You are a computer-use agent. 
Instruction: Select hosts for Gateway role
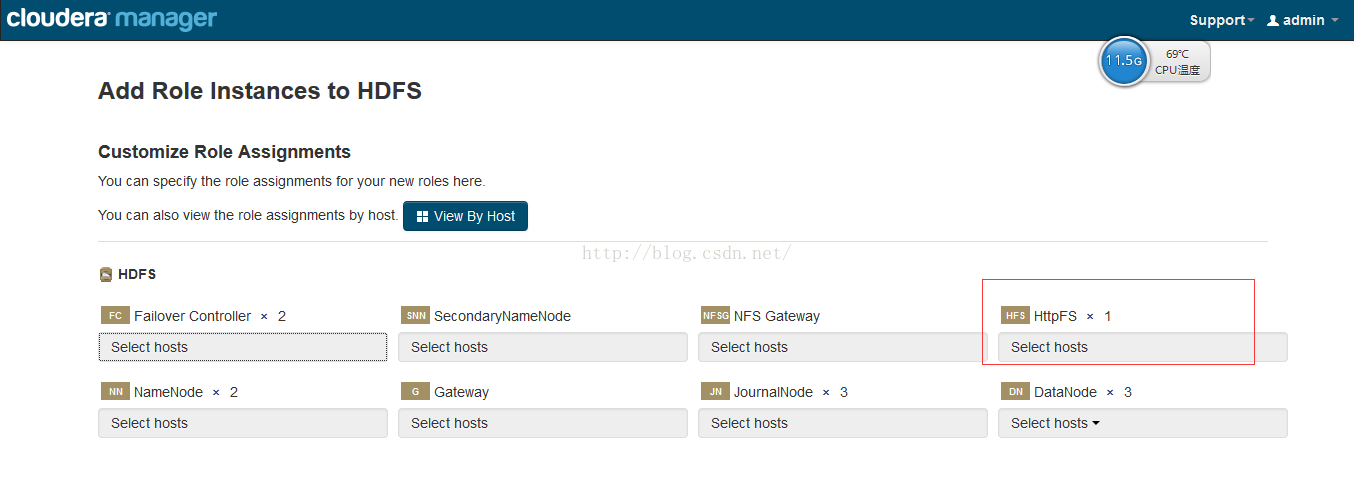click(543, 423)
